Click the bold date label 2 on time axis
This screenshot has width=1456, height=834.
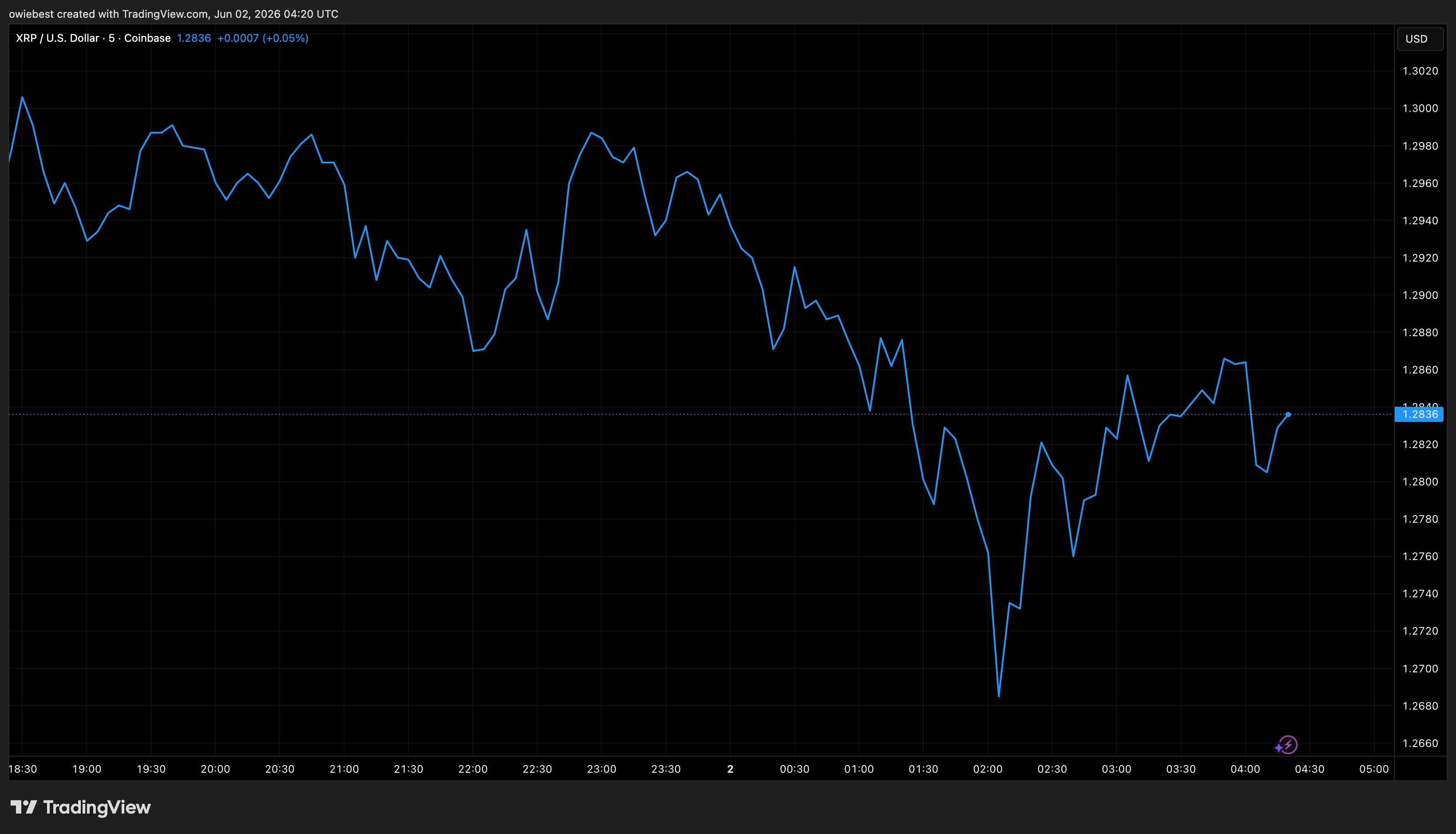pos(730,769)
